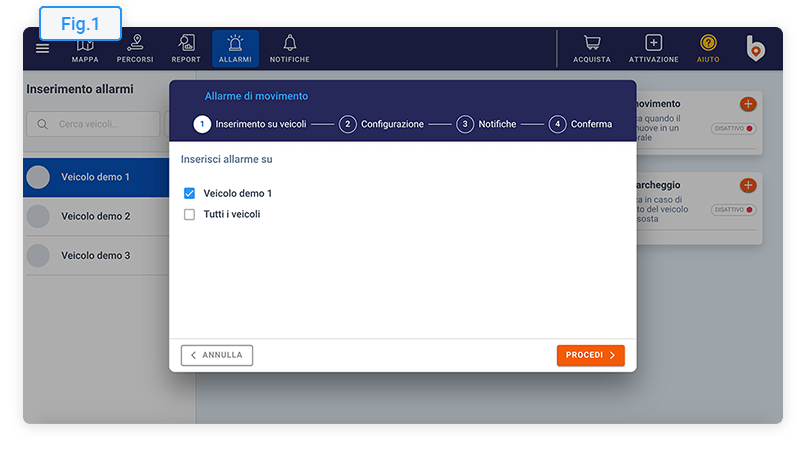Open the Aiuto help icon

pyautogui.click(x=708, y=49)
